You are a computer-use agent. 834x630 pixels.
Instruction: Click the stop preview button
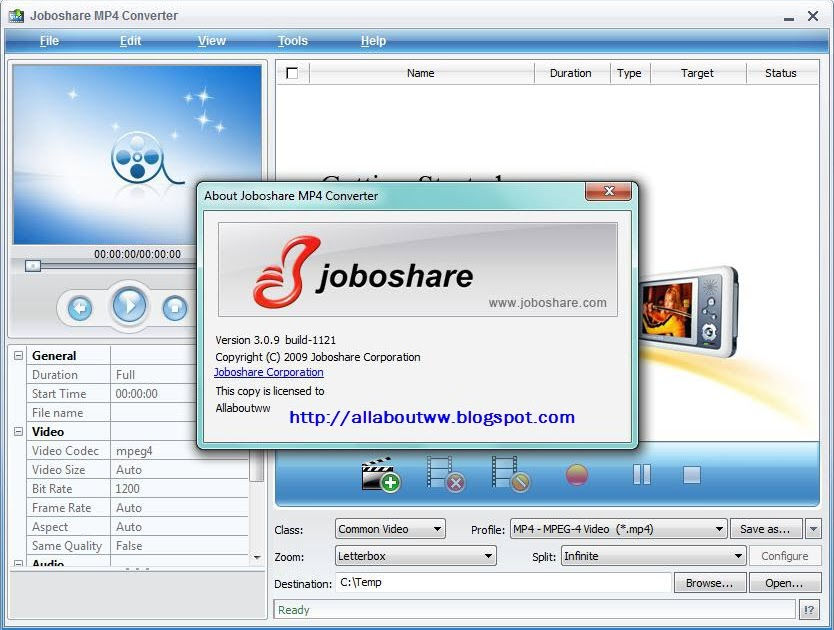176,308
